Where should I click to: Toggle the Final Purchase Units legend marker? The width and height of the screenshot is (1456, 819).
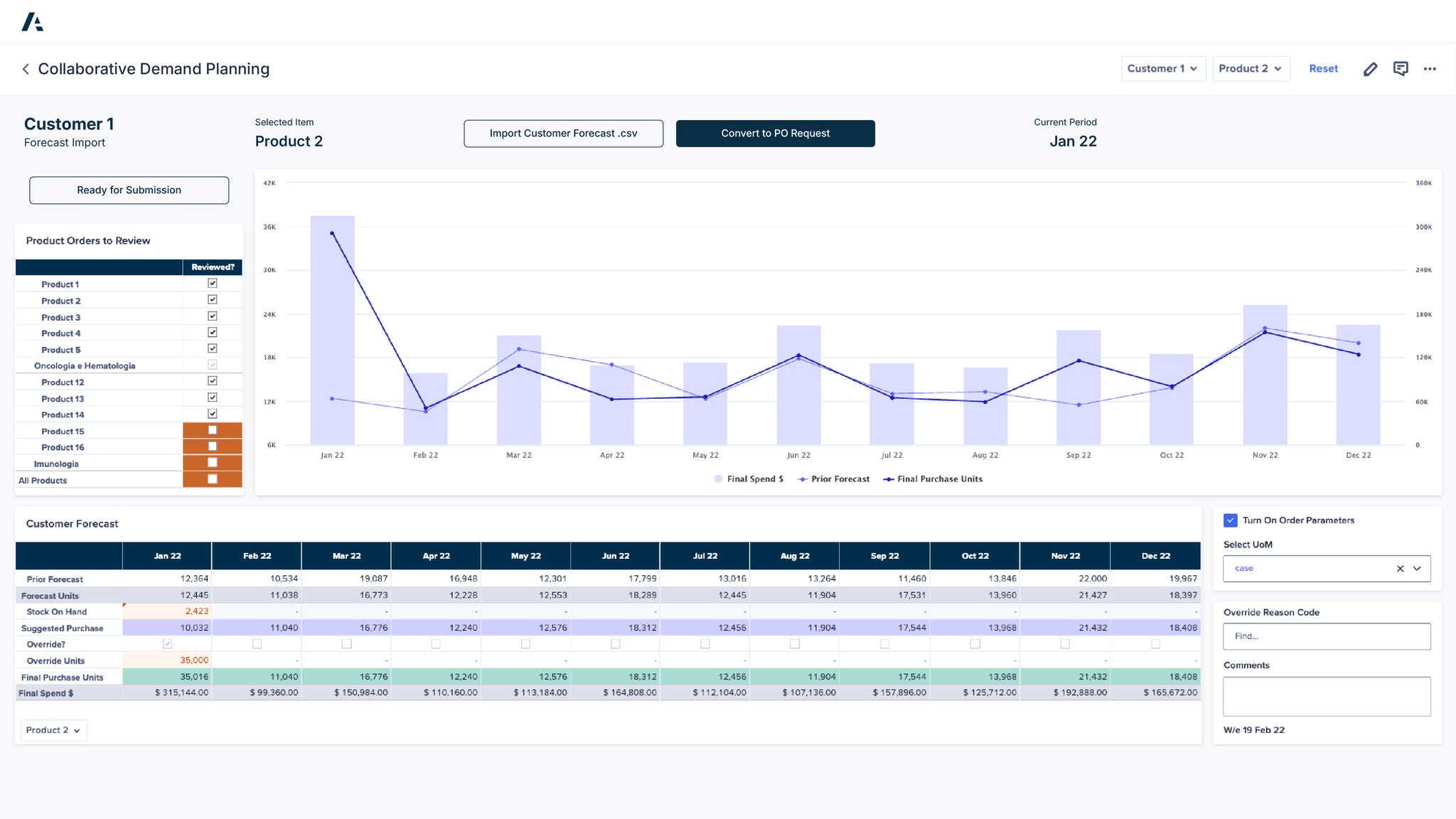[x=888, y=479]
